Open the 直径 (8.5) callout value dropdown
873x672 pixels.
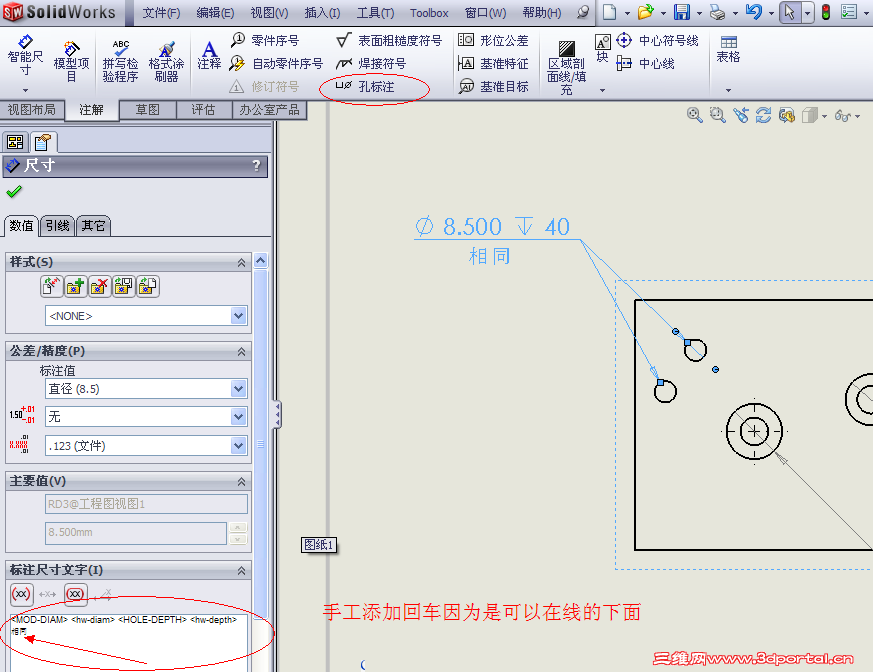pyautogui.click(x=238, y=389)
